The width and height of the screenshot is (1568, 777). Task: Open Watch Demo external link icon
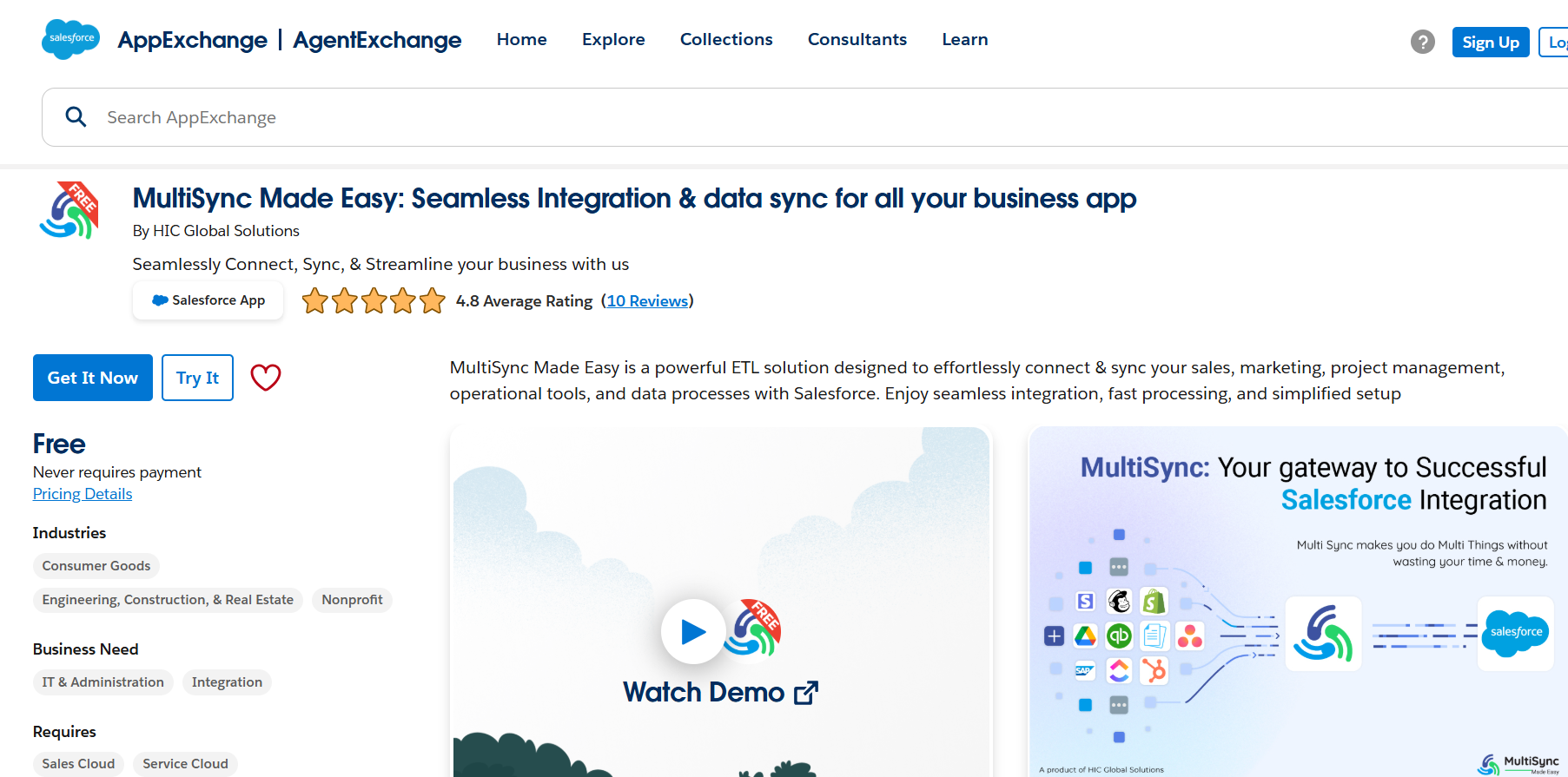806,693
